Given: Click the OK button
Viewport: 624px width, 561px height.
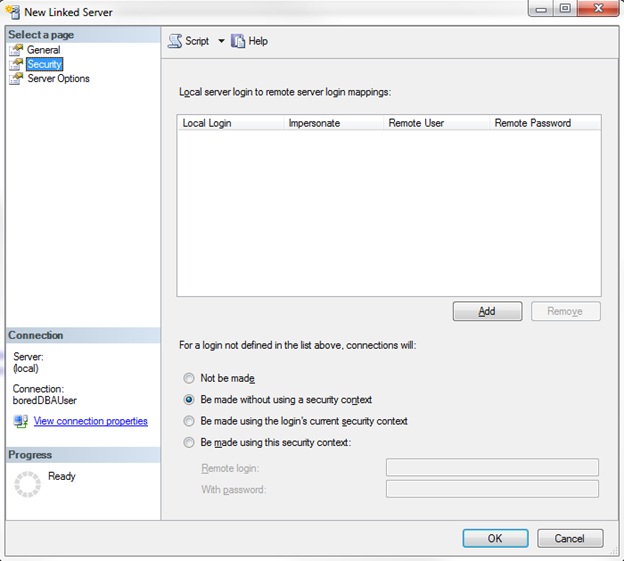Looking at the screenshot, I should 494,538.
